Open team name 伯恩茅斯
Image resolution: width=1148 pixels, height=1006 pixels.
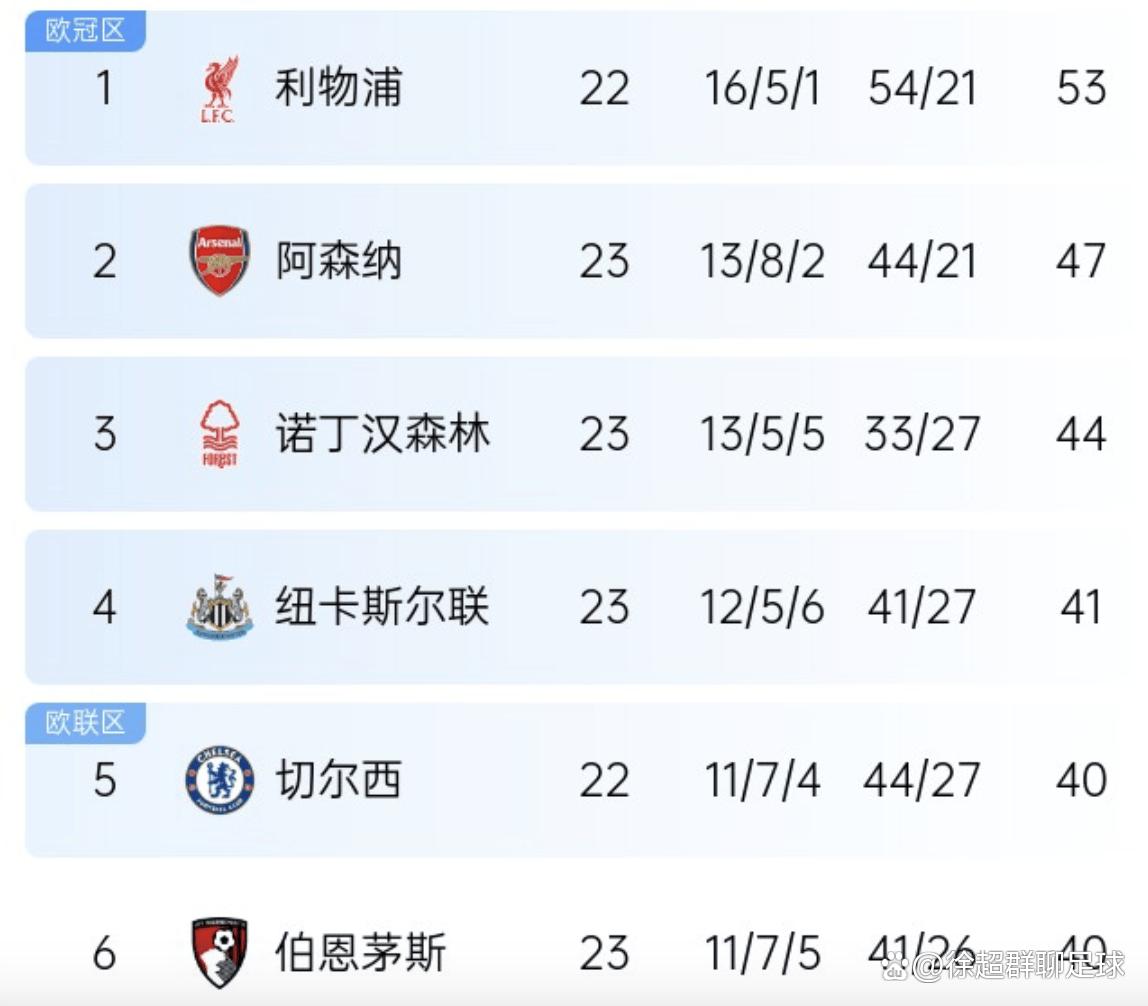(360, 953)
